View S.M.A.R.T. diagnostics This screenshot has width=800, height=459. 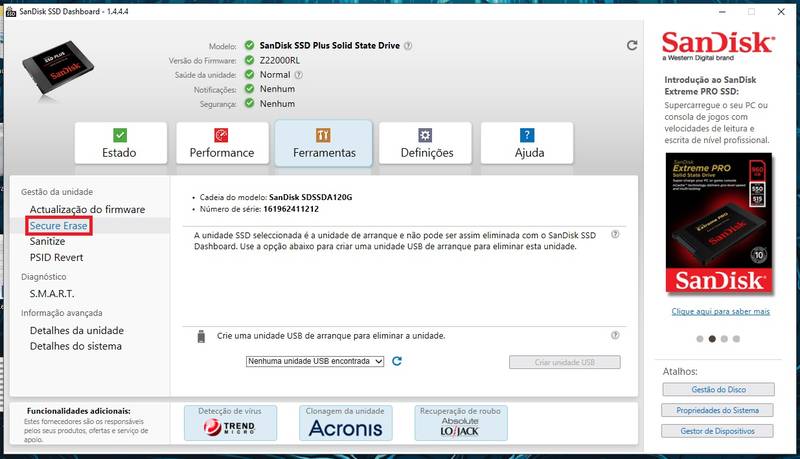[x=52, y=294]
